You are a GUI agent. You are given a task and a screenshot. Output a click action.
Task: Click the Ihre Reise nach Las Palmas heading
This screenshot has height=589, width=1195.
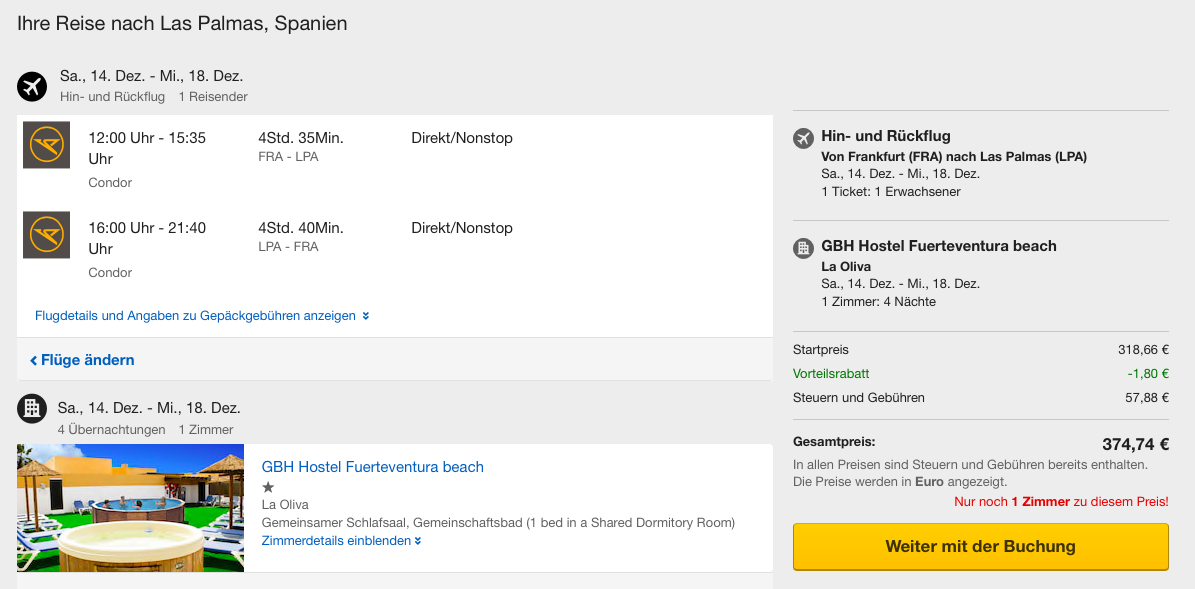(182, 24)
